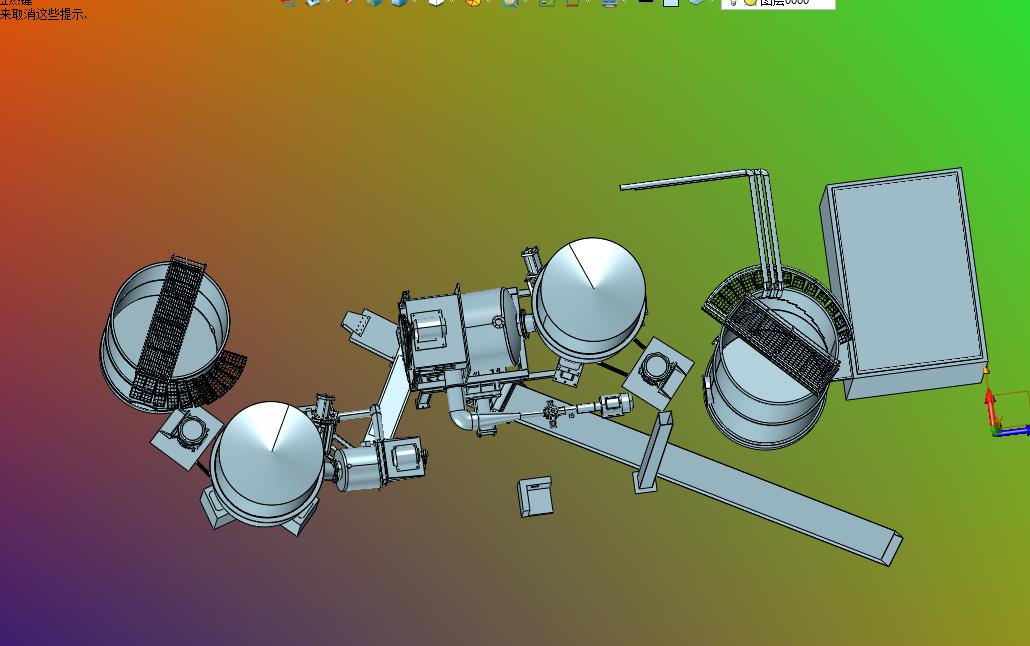Open the 图层0000 layer dropdown

pyautogui.click(x=778, y=3)
